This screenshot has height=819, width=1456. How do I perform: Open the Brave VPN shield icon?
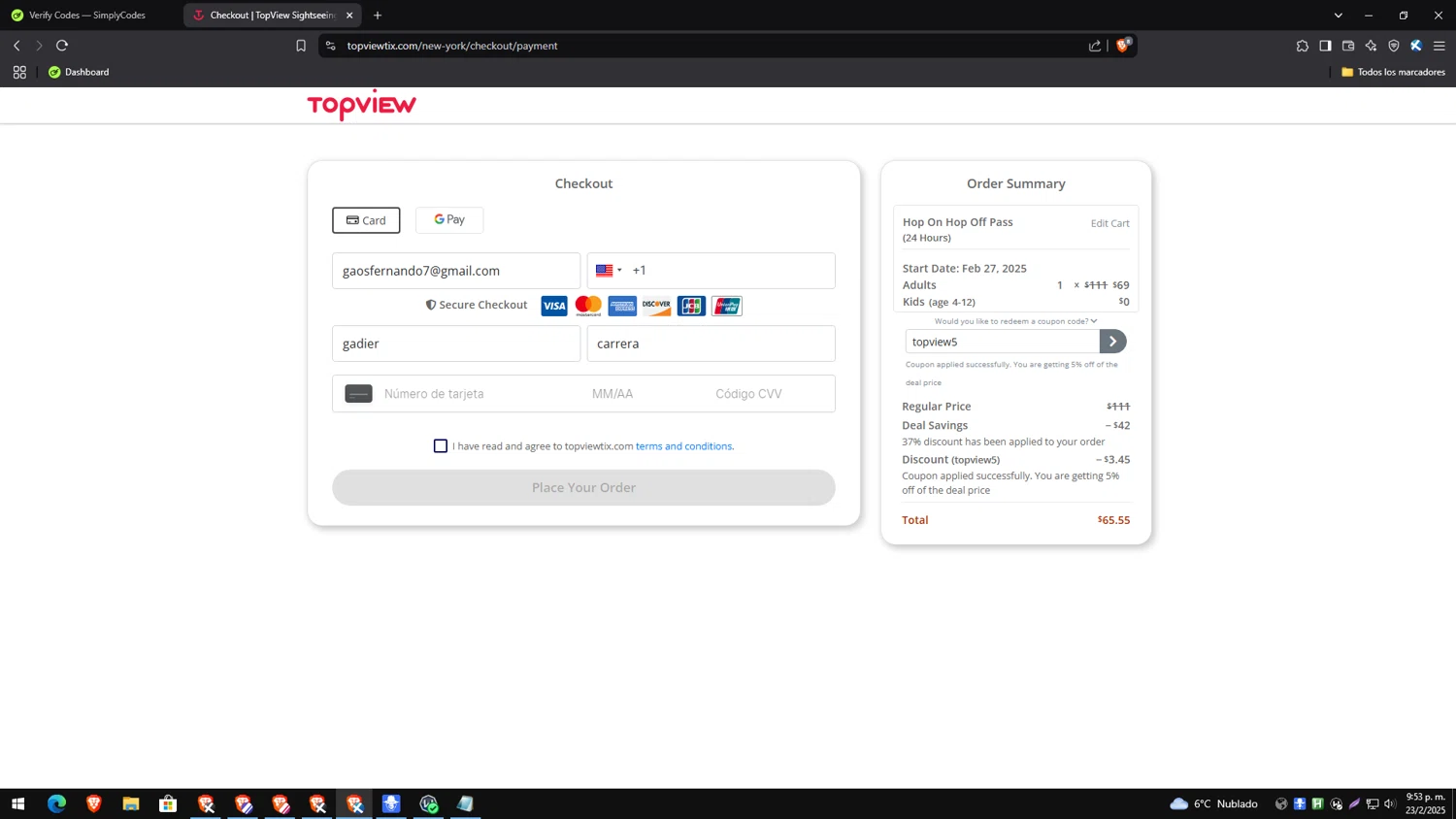pos(1394,46)
